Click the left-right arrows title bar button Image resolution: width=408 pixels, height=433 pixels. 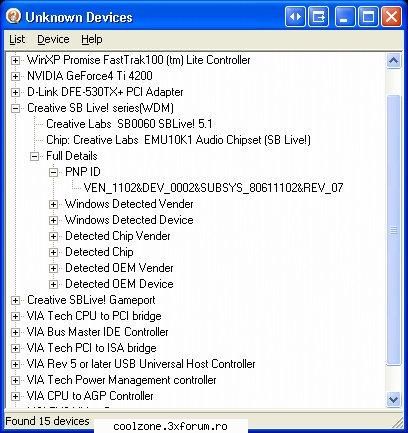[x=295, y=17]
